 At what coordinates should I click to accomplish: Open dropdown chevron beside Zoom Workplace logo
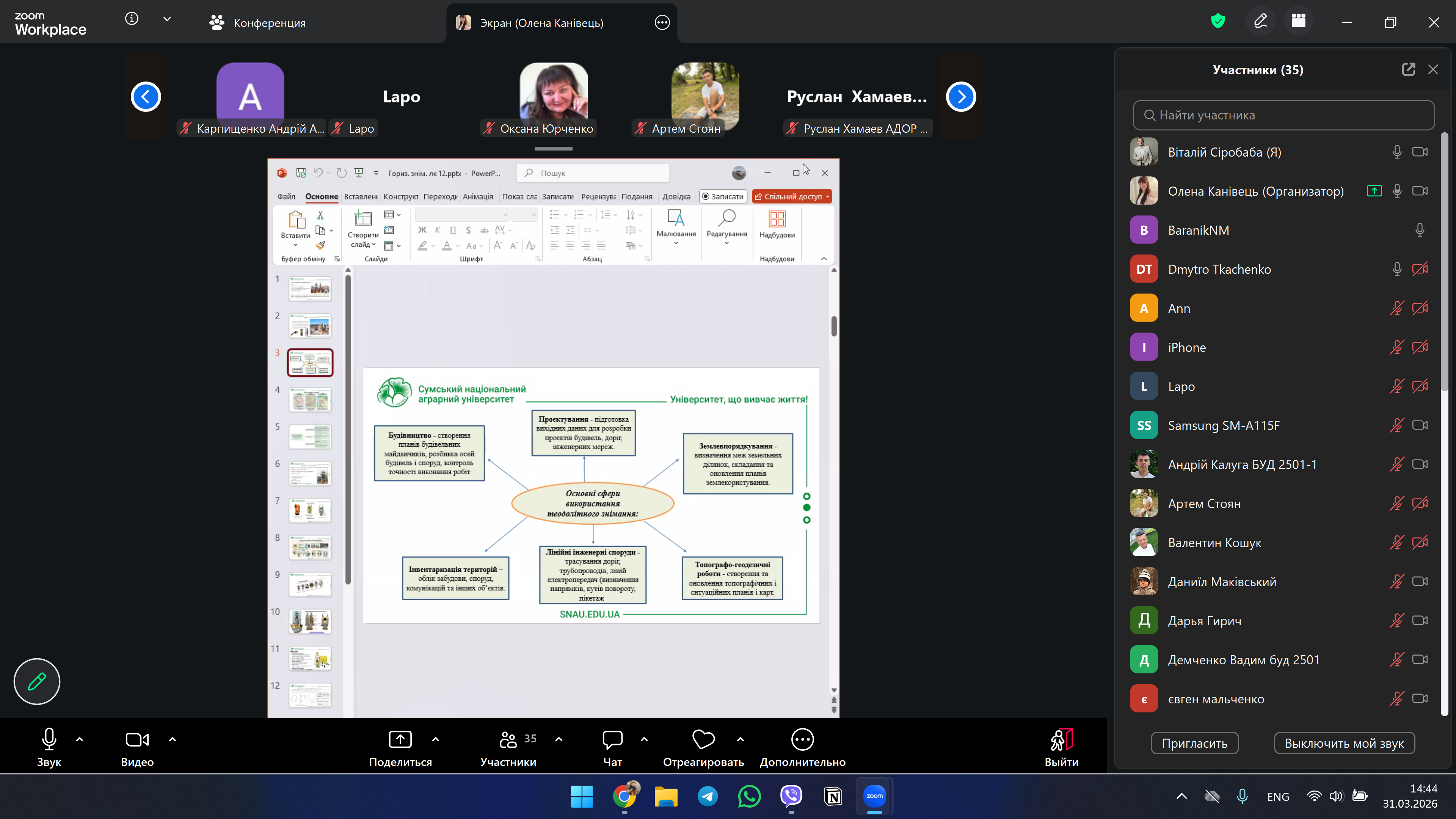point(167,19)
